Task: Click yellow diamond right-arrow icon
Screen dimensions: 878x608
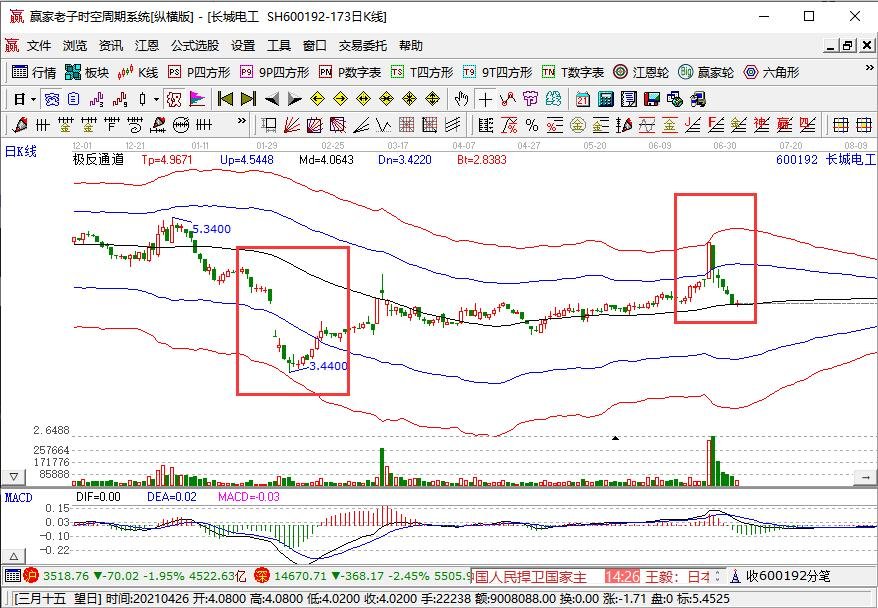Action: [340, 100]
